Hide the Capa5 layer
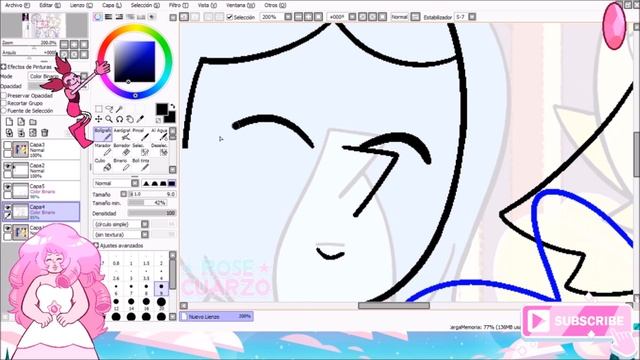 point(7,187)
